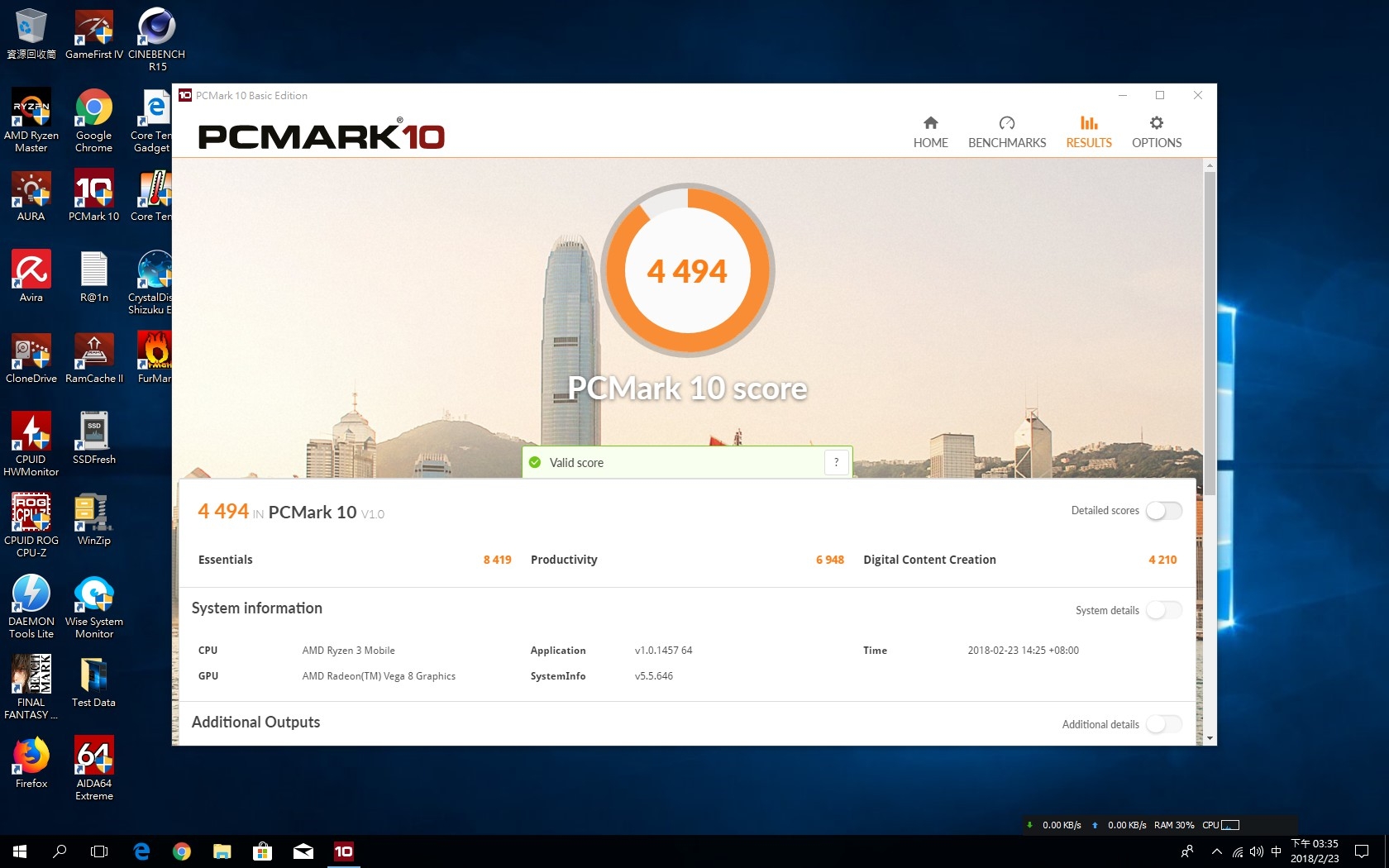Select the Avira desktop icon

31,276
